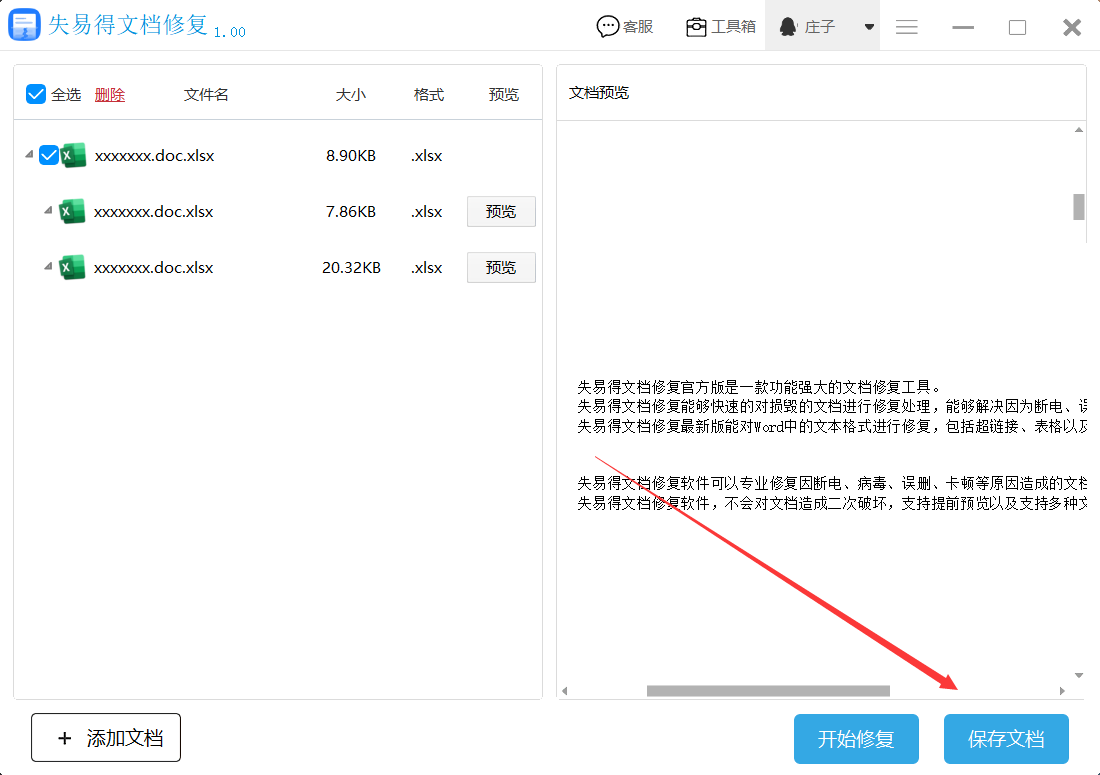Select the 8.90KB xxxxxxx.doc.xlsx file name
The image size is (1100, 775).
[x=154, y=156]
